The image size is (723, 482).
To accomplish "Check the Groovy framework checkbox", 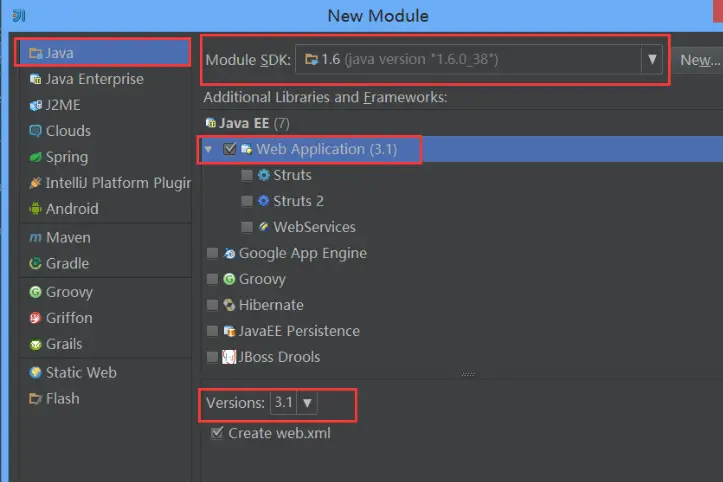I will coord(212,279).
